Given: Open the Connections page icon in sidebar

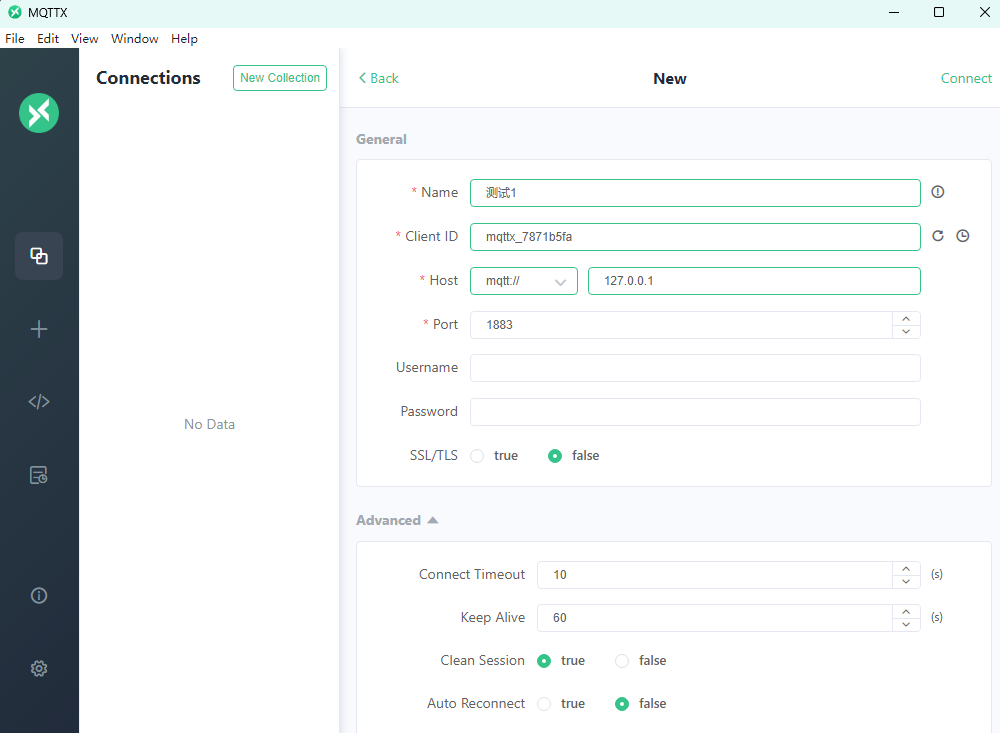Looking at the screenshot, I should (x=39, y=256).
